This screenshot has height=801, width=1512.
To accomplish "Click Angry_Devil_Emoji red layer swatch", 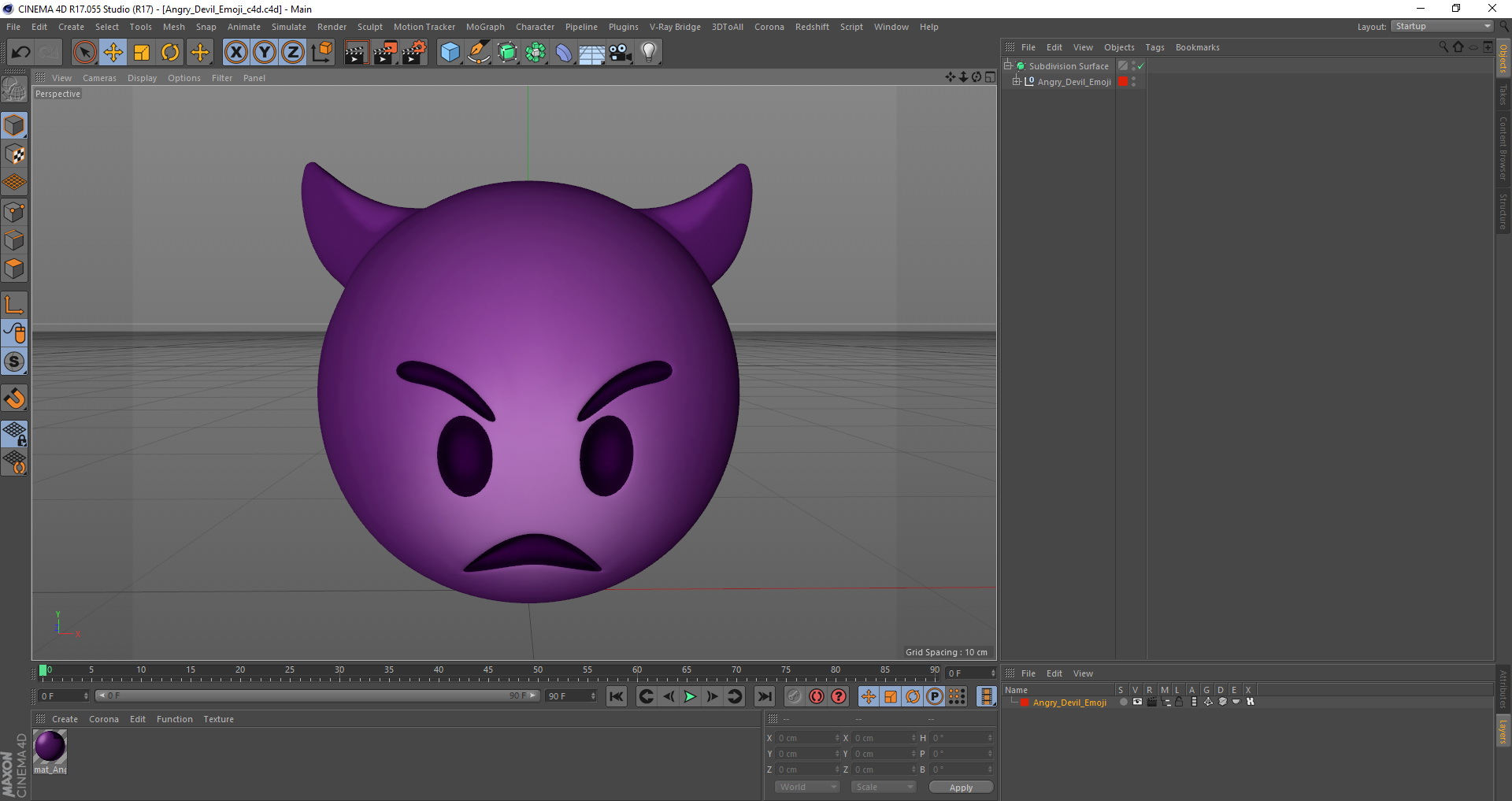I will click(1123, 81).
